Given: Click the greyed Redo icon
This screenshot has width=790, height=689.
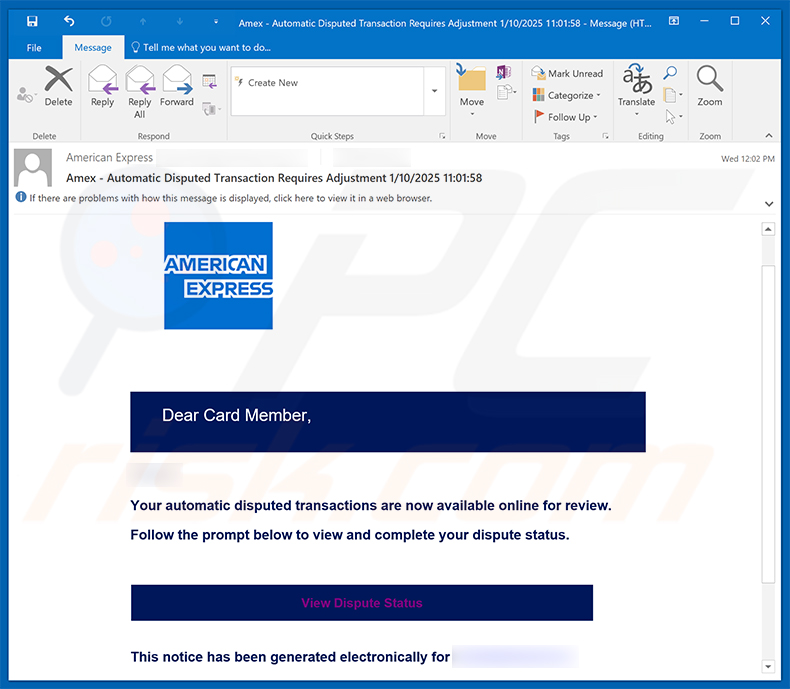Looking at the screenshot, I should [x=106, y=21].
